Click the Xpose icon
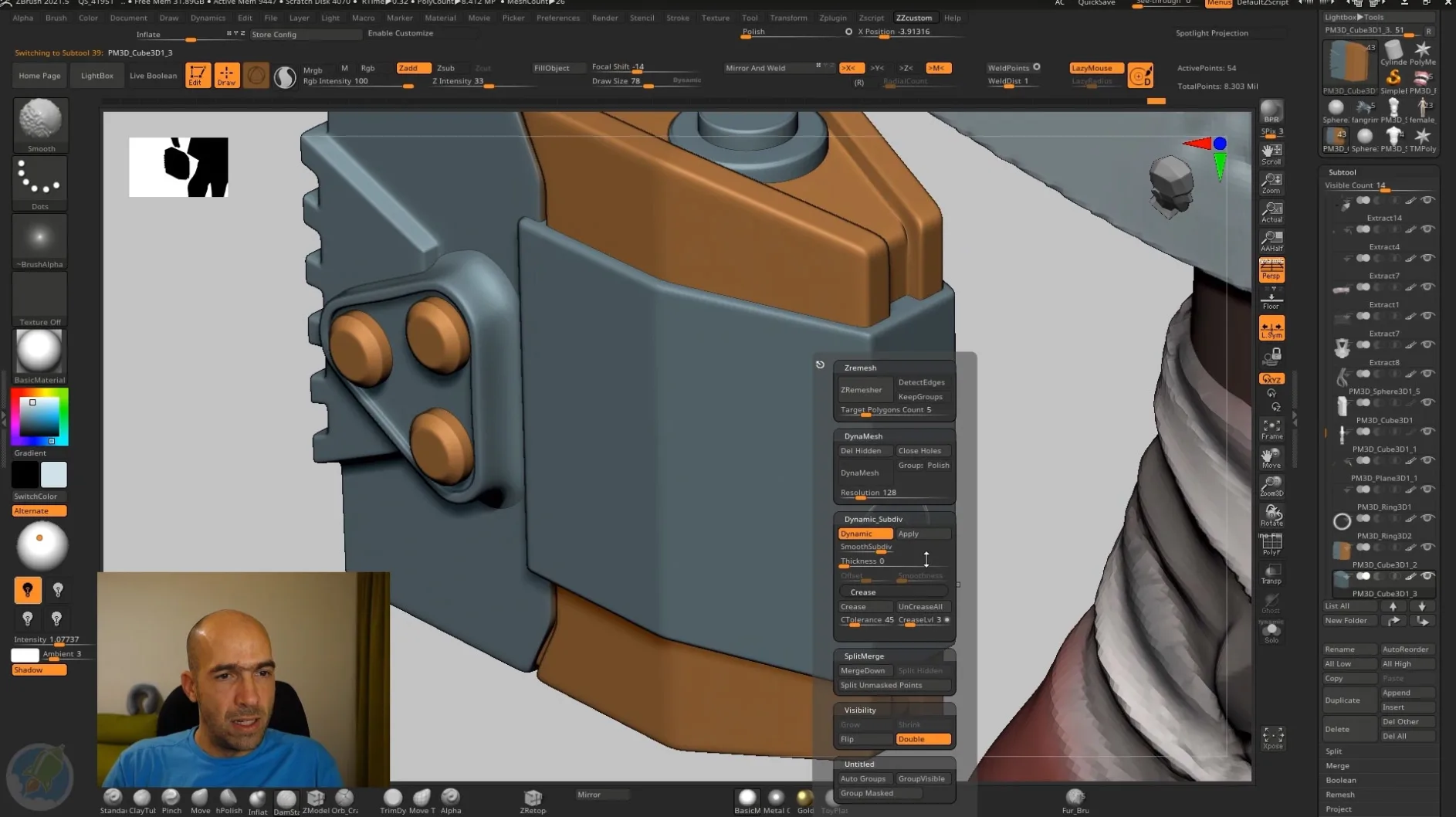 1272,738
